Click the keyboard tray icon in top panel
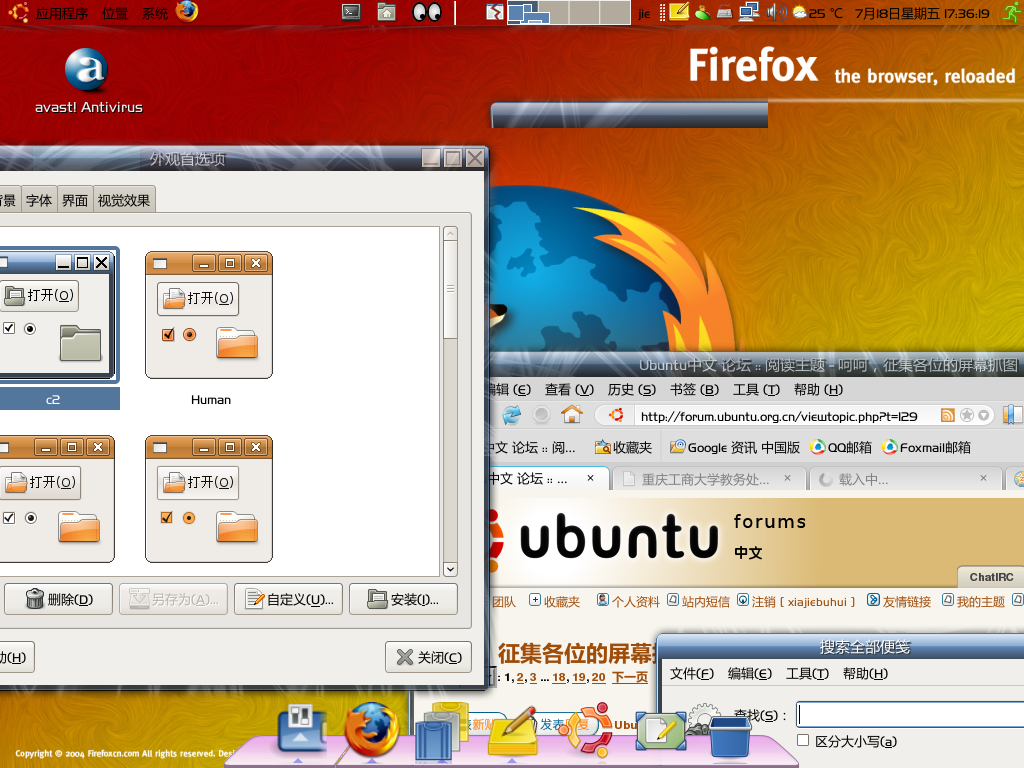 tap(725, 12)
